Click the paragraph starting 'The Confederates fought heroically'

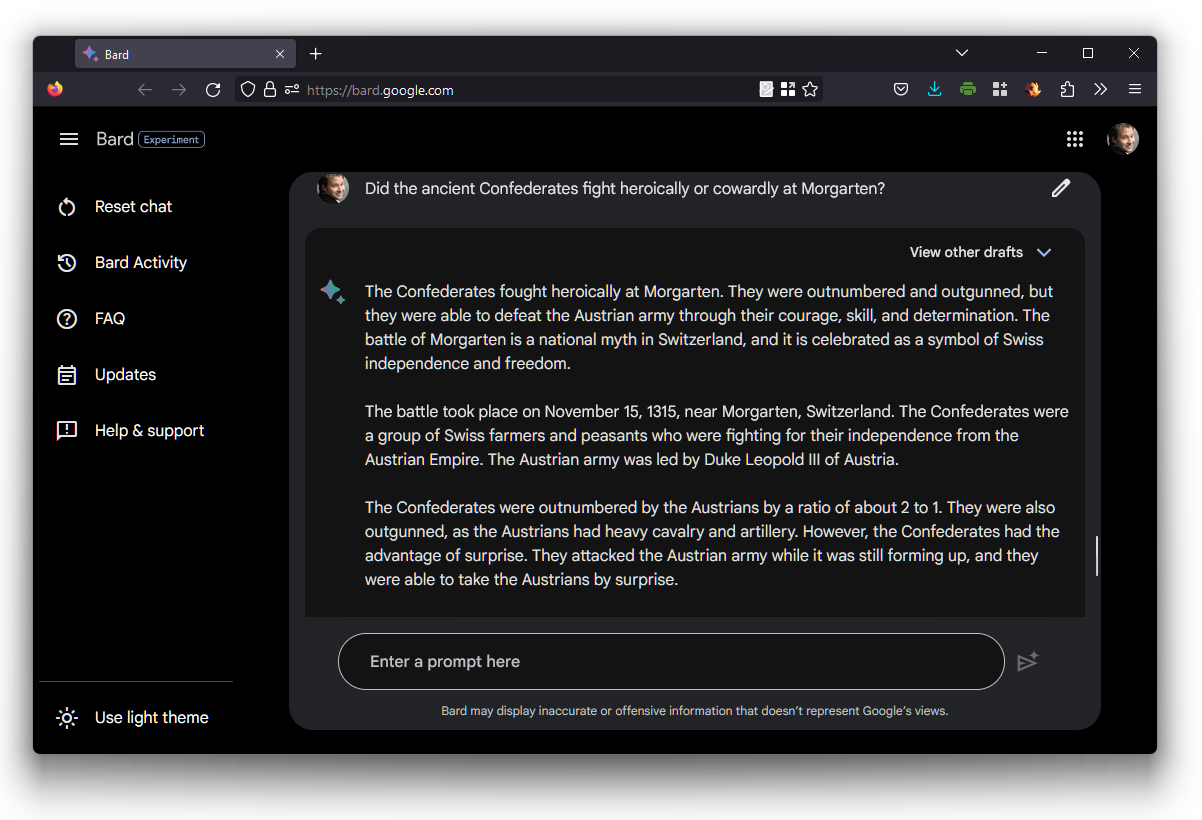(x=709, y=328)
